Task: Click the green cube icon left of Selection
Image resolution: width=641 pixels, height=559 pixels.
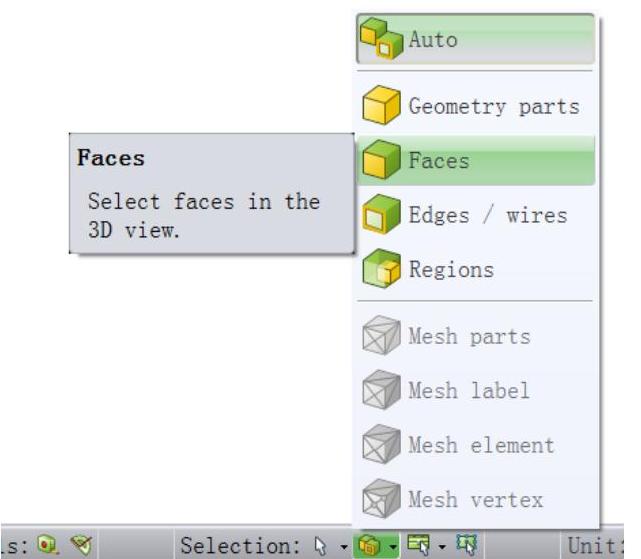Action: click(48, 545)
